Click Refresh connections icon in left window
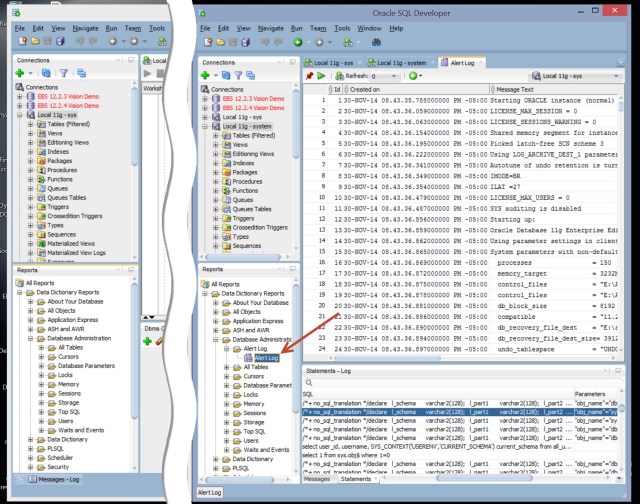Image resolution: width=640 pixels, height=504 pixels. click(46, 73)
